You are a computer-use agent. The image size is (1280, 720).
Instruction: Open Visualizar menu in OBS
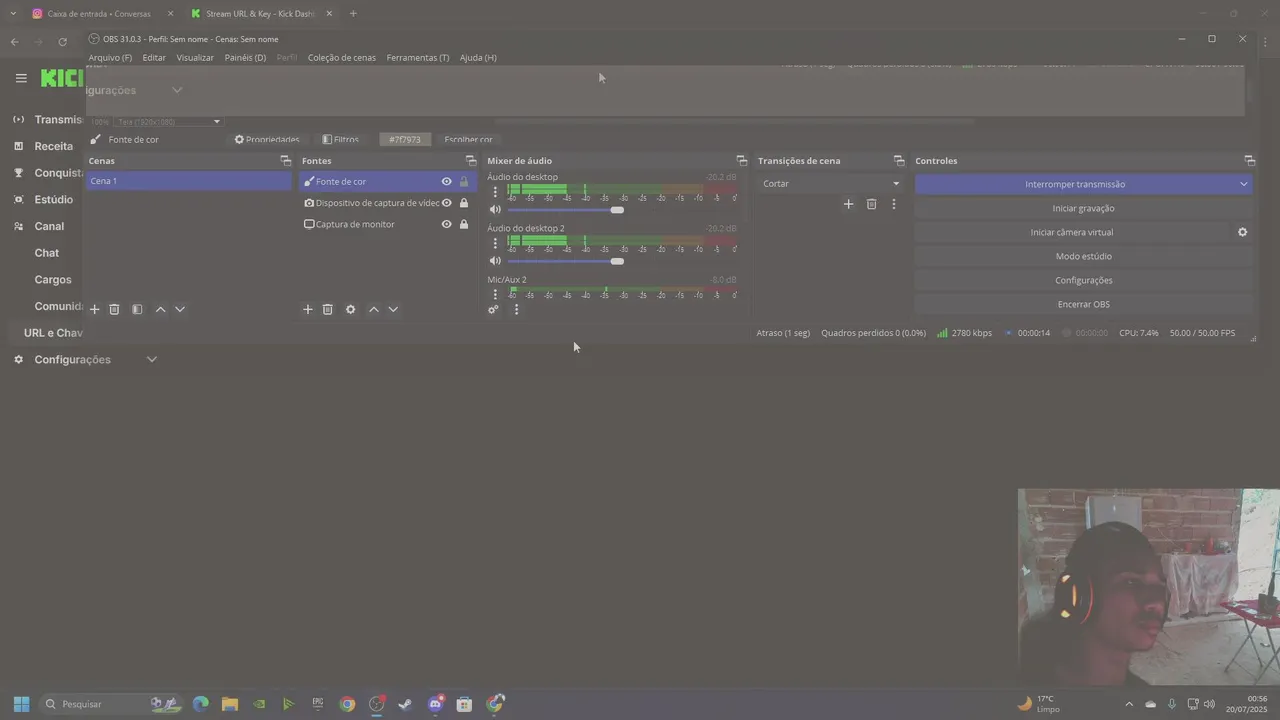[x=195, y=58]
